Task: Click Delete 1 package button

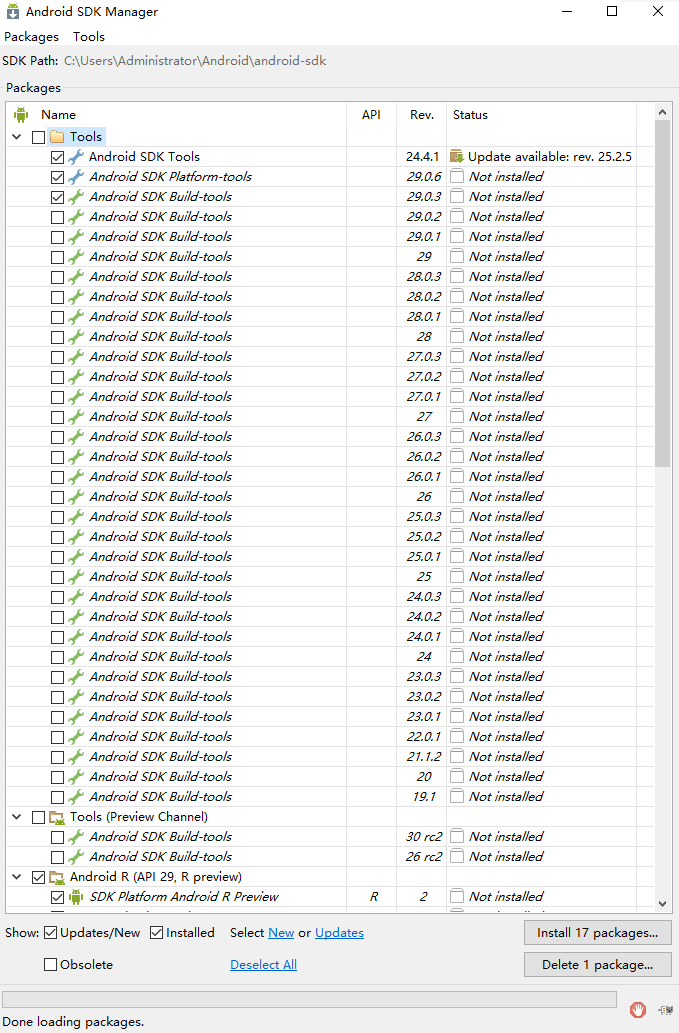Action: (x=597, y=964)
